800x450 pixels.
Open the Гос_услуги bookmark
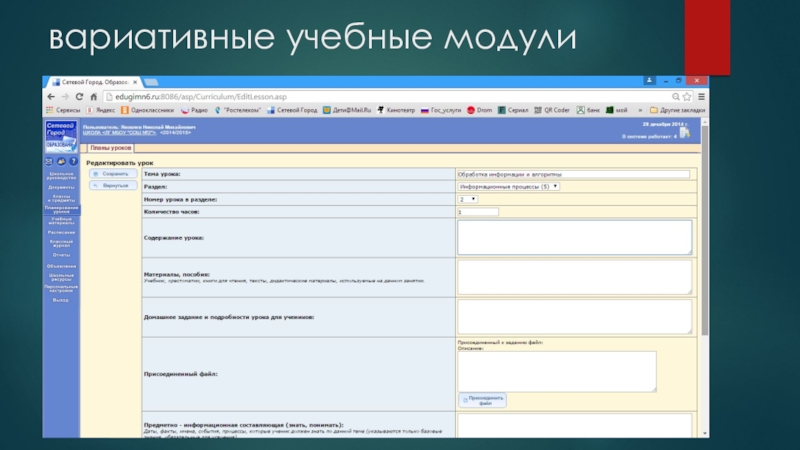pyautogui.click(x=441, y=110)
